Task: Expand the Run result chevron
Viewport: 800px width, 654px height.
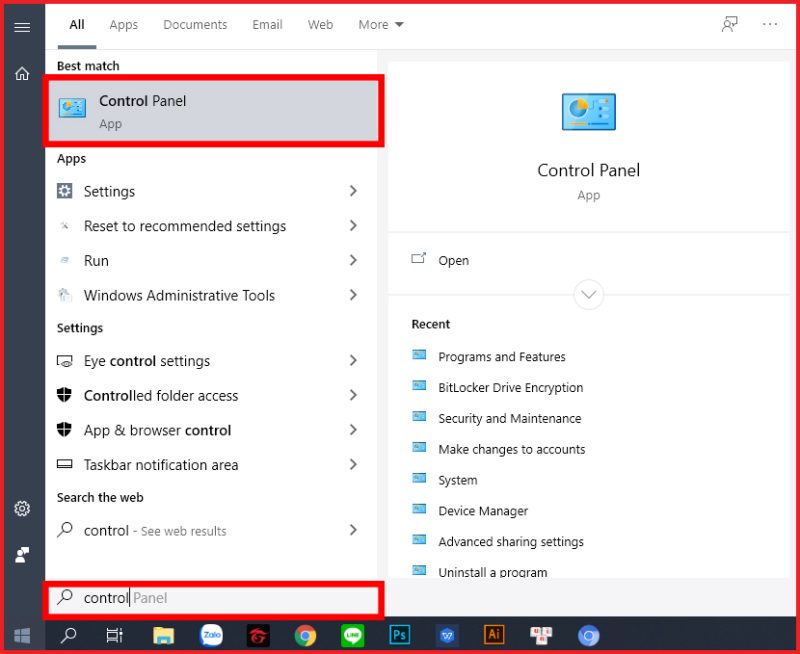Action: point(353,260)
